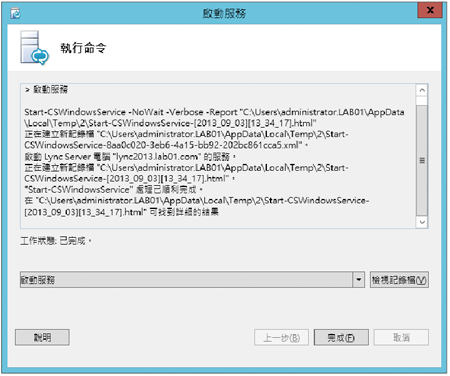Click the xml log file name line

click(x=166, y=145)
